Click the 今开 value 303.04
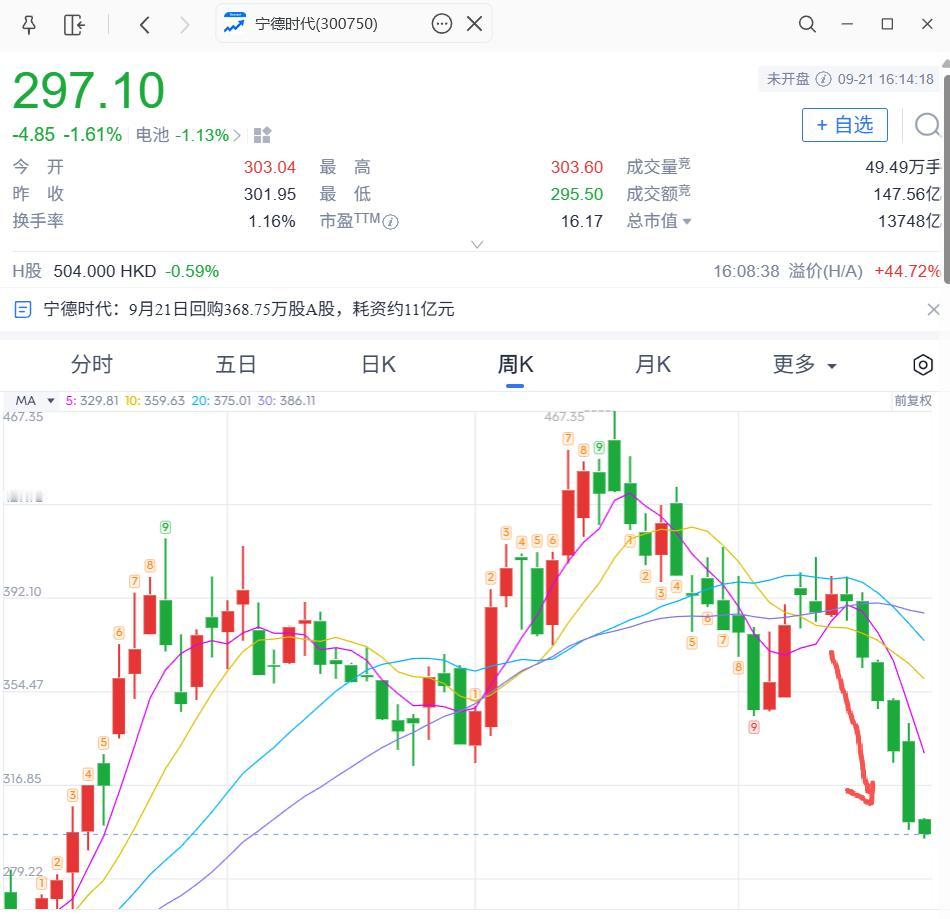 [270, 167]
